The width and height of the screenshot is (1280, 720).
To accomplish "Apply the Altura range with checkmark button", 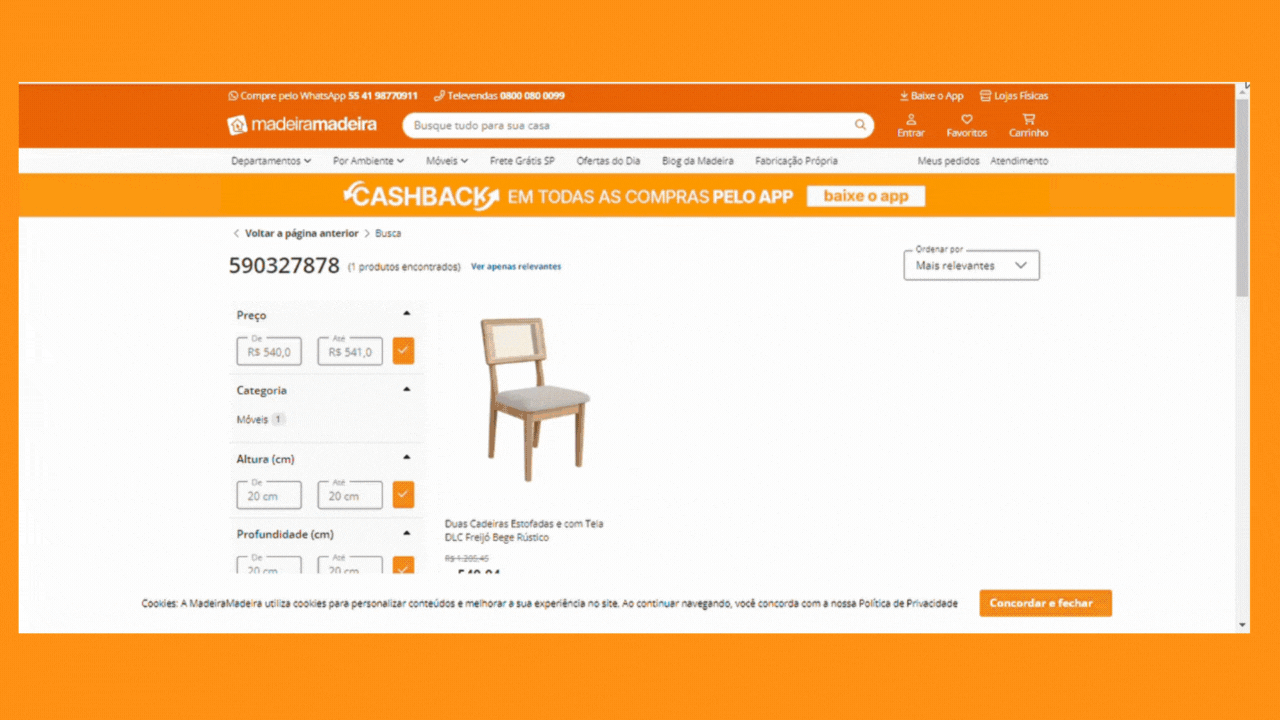I will coord(403,494).
